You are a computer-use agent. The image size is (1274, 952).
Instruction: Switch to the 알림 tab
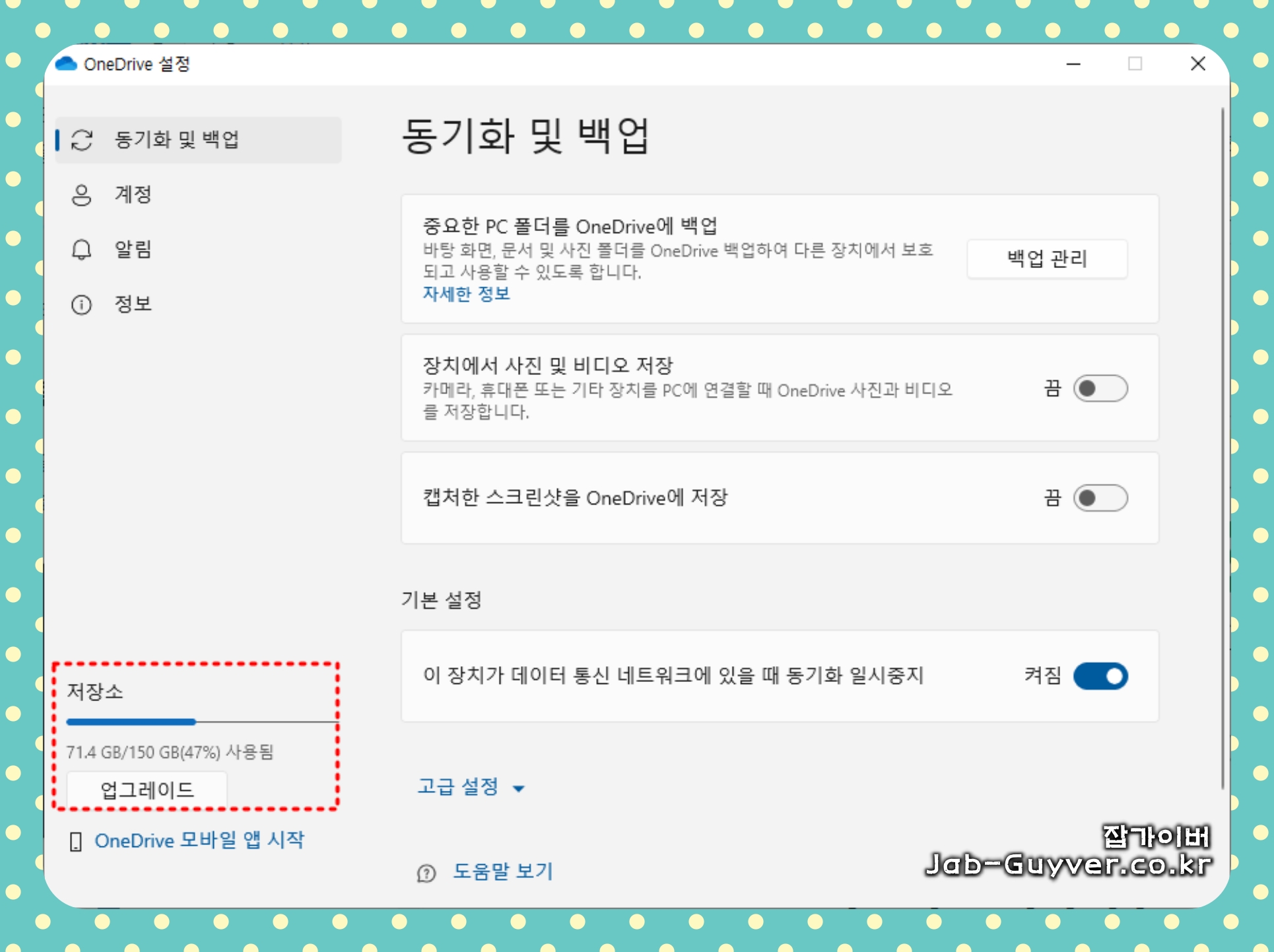133,250
